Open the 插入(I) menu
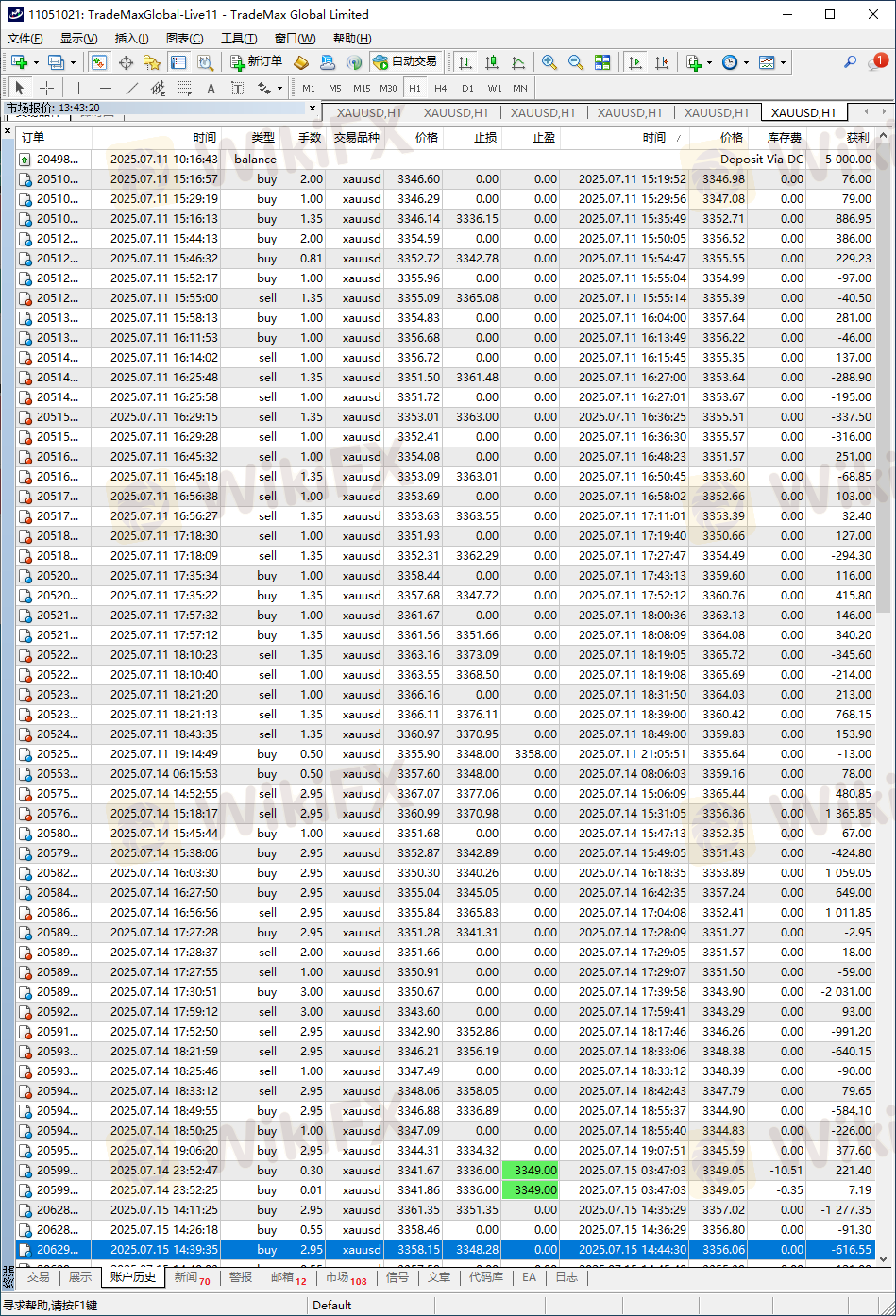896x1316 pixels. click(x=131, y=39)
